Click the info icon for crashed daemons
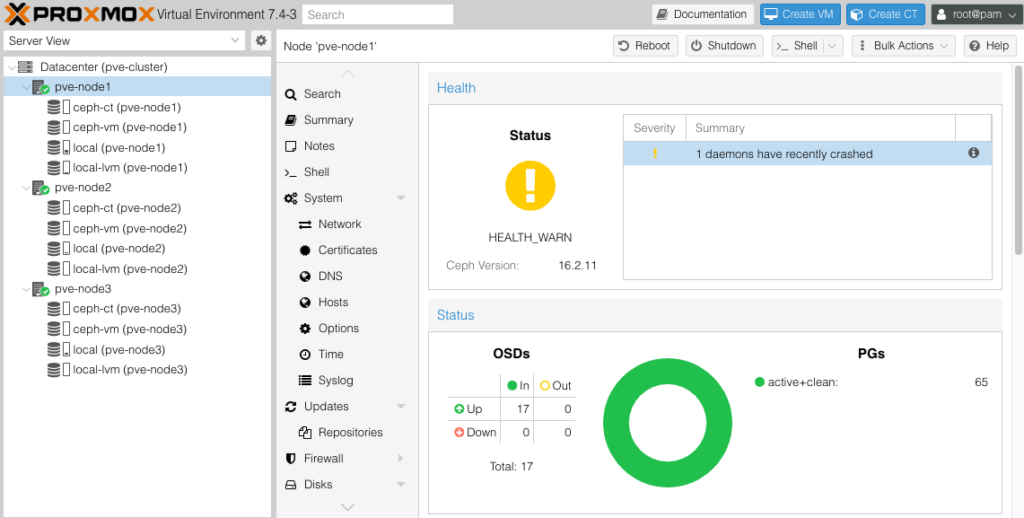 coord(973,153)
